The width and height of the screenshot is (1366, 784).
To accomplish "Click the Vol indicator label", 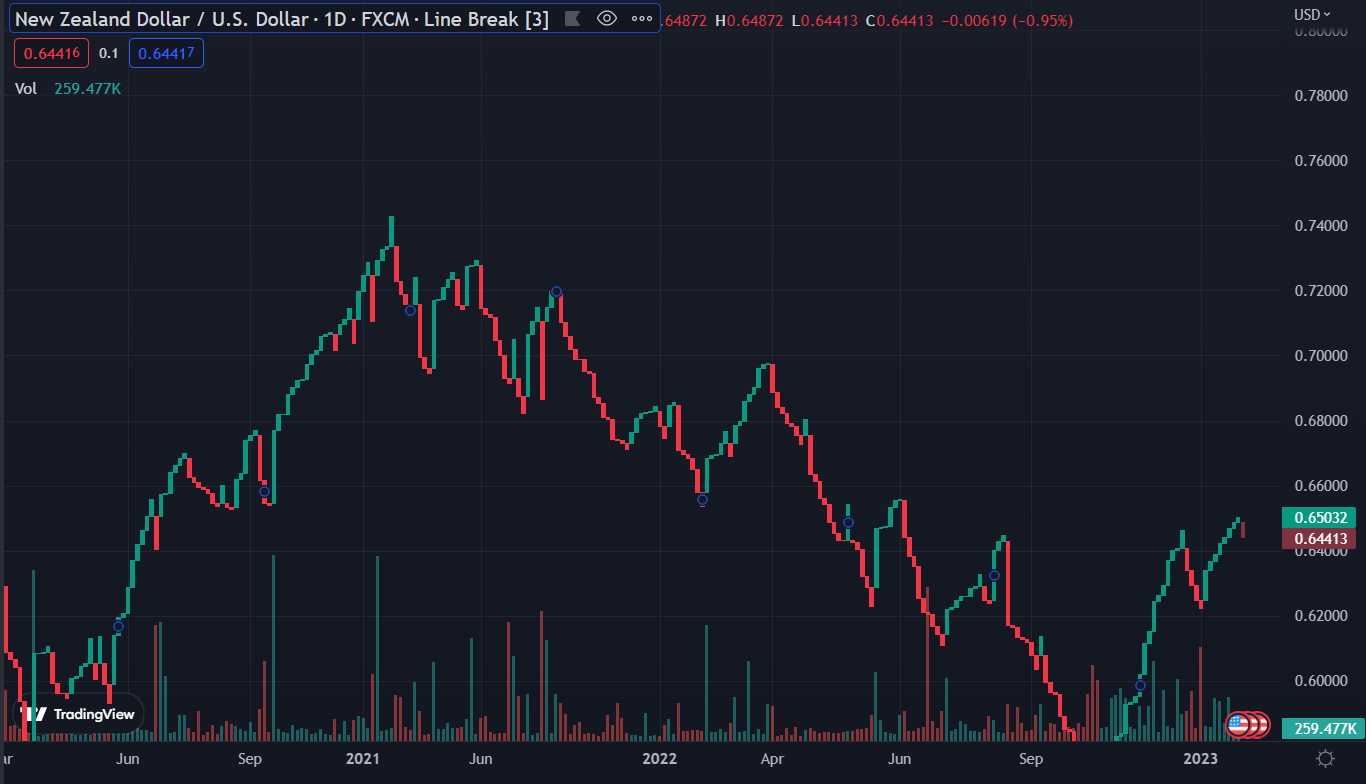I will point(26,88).
